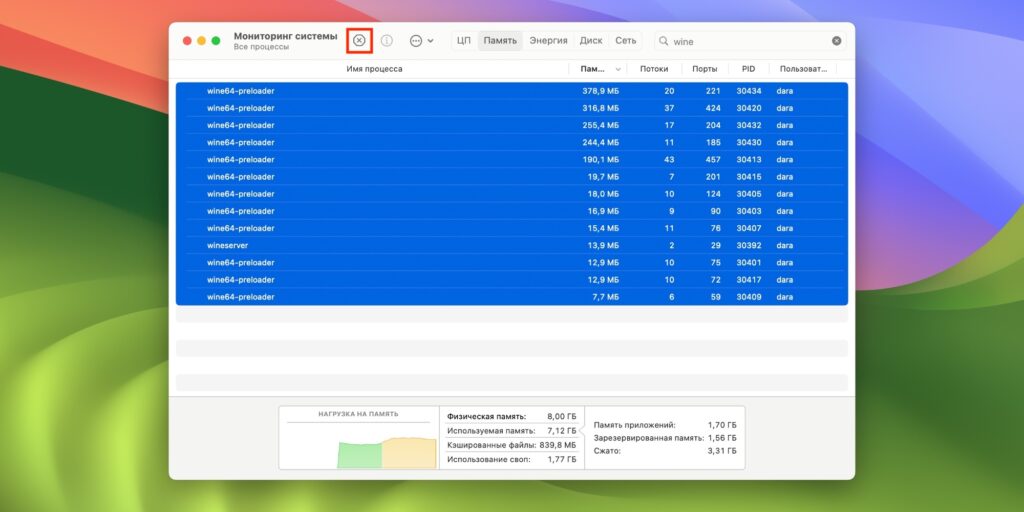The height and width of the screenshot is (512, 1024).
Task: Select the wineserver process row
Action: pos(512,246)
